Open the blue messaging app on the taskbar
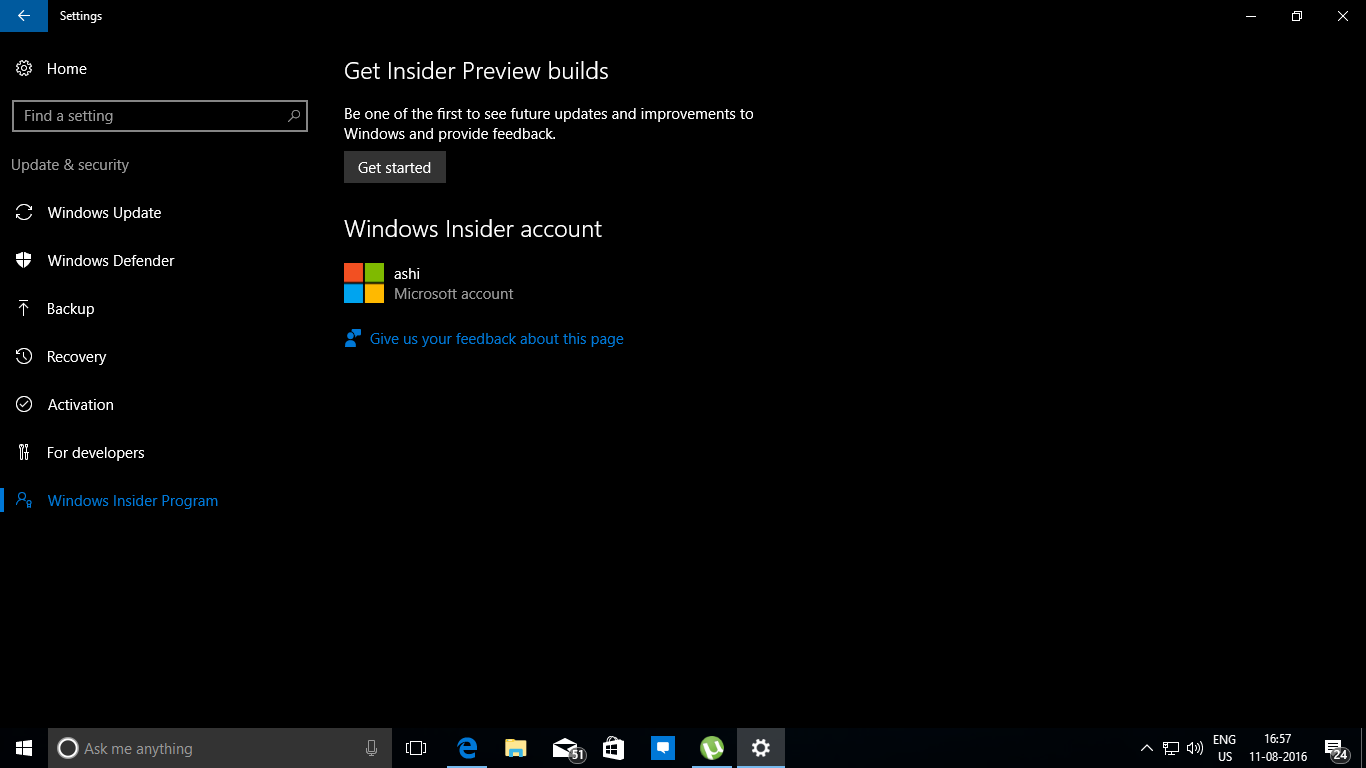 tap(662, 748)
